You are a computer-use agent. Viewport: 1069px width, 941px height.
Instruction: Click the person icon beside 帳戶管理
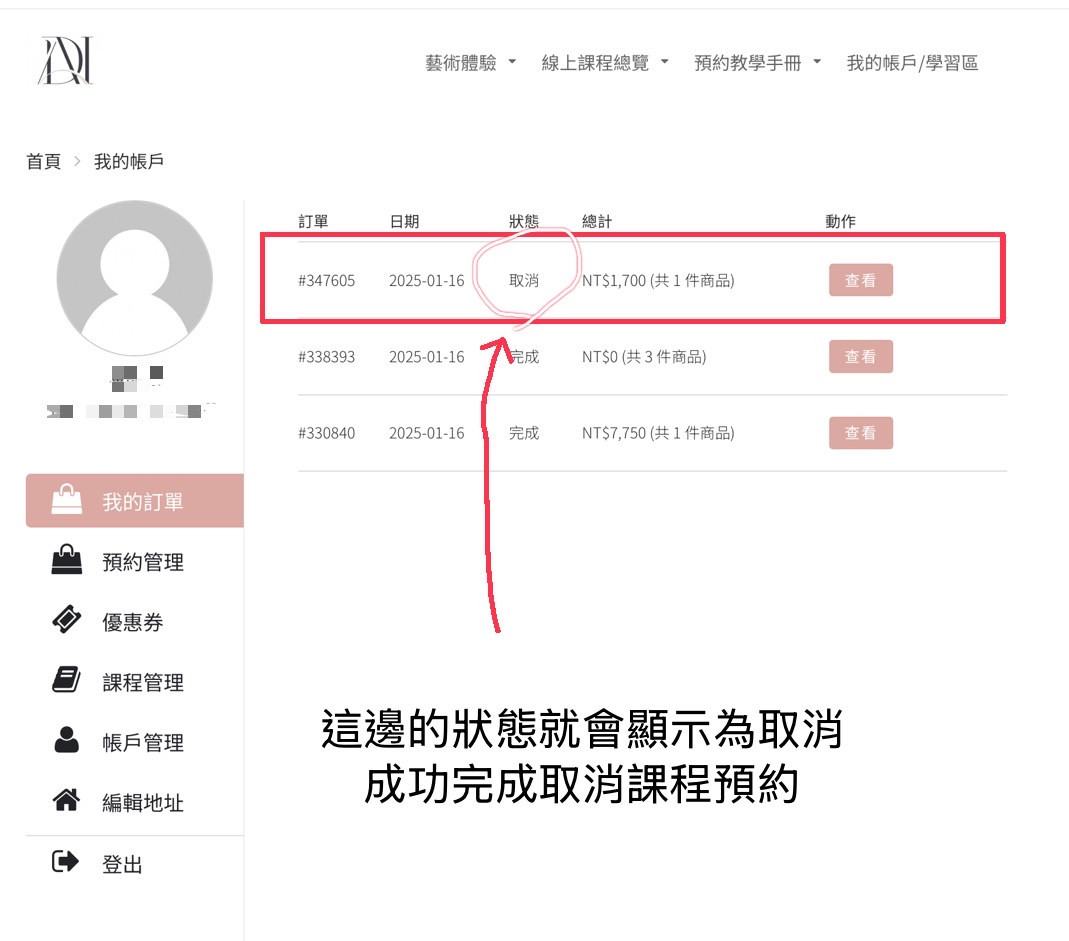(x=66, y=742)
